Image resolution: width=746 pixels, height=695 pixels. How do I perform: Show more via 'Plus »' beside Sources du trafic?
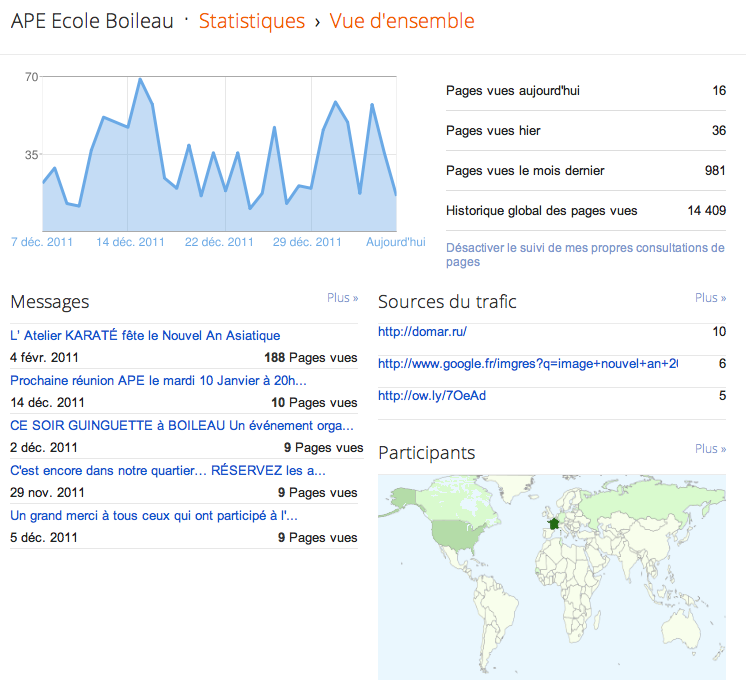[x=710, y=298]
